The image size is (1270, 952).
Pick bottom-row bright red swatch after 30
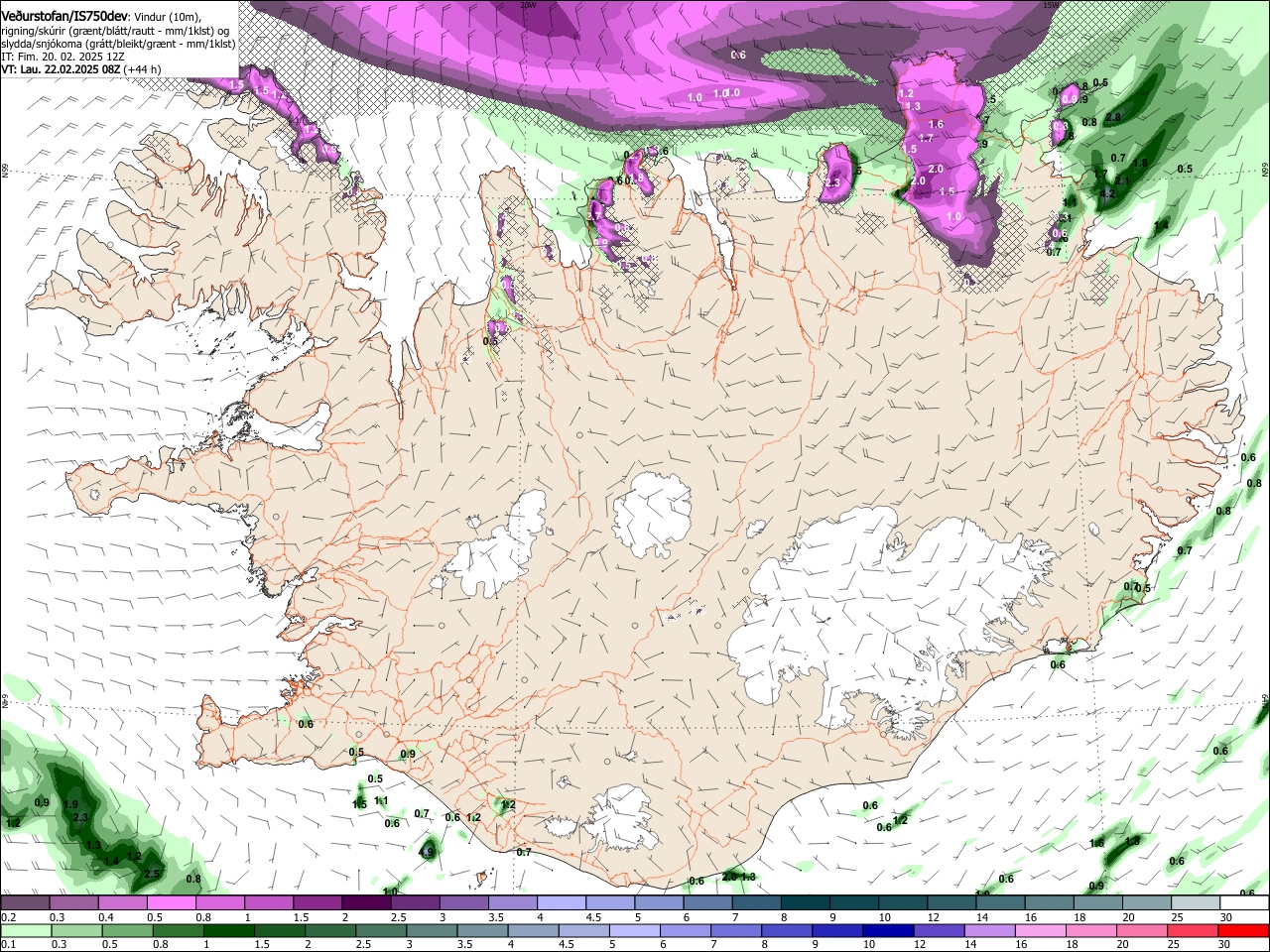tap(1244, 931)
